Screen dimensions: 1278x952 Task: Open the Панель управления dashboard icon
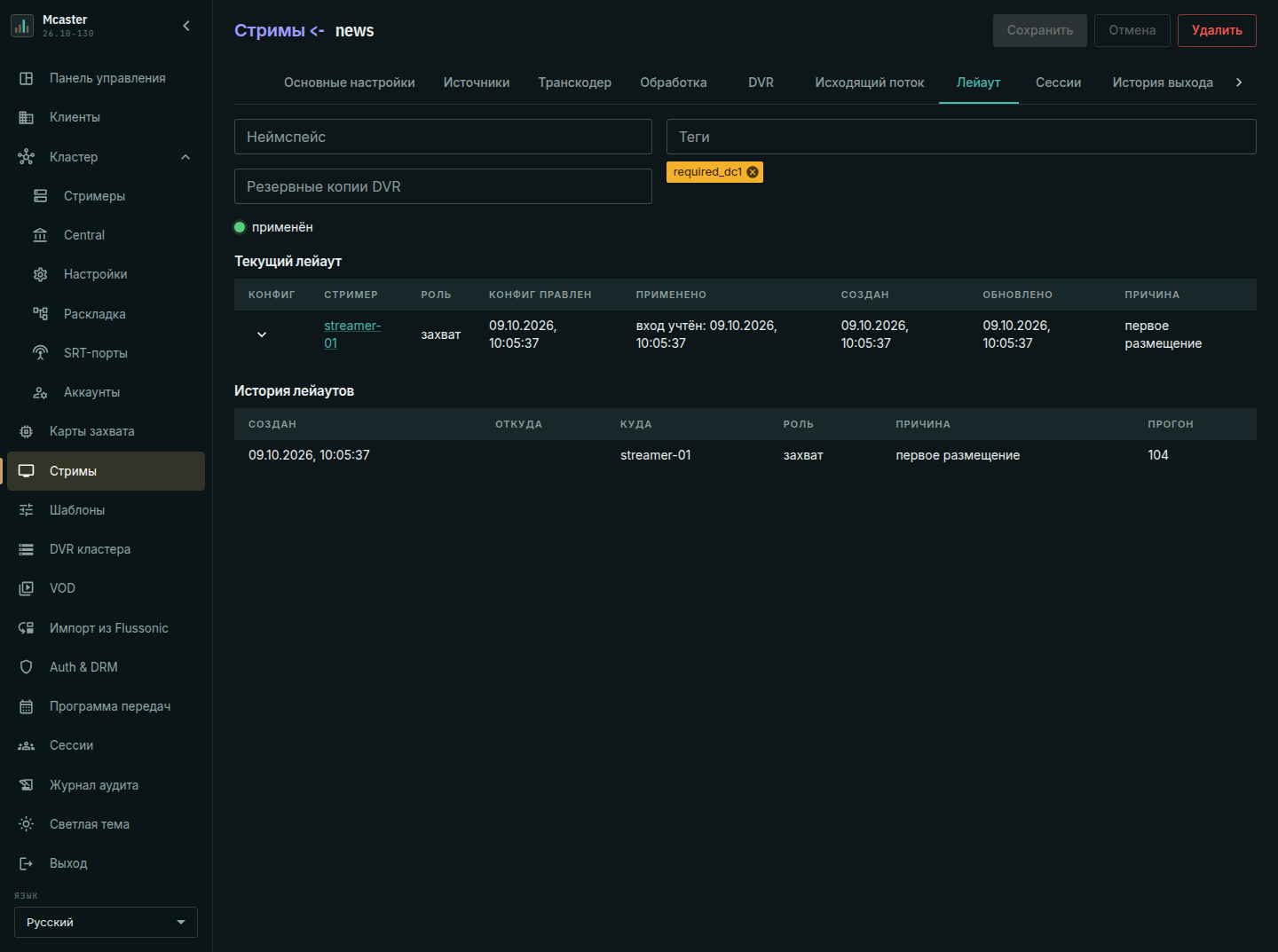click(27, 78)
